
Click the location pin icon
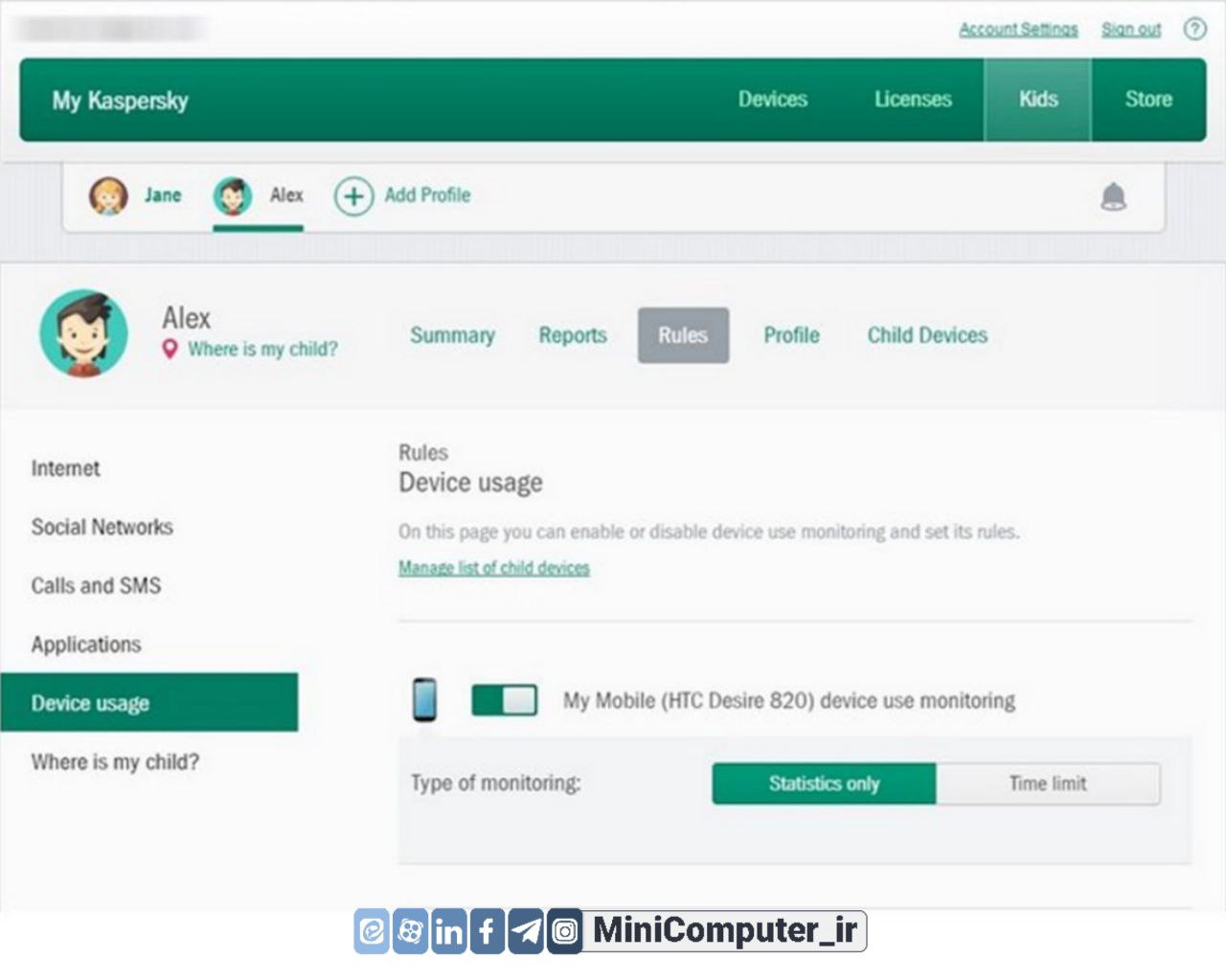coord(170,349)
